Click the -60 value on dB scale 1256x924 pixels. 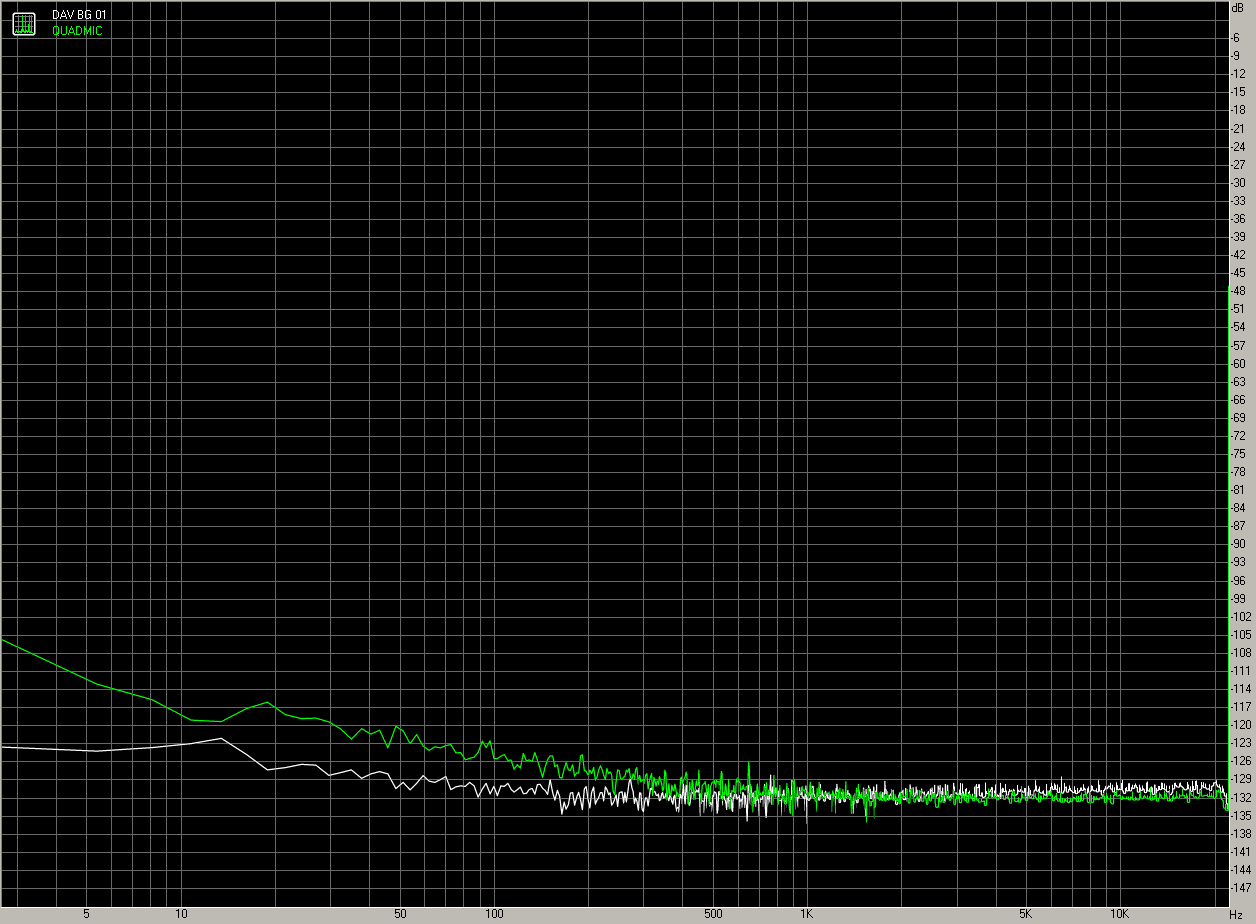point(1240,363)
